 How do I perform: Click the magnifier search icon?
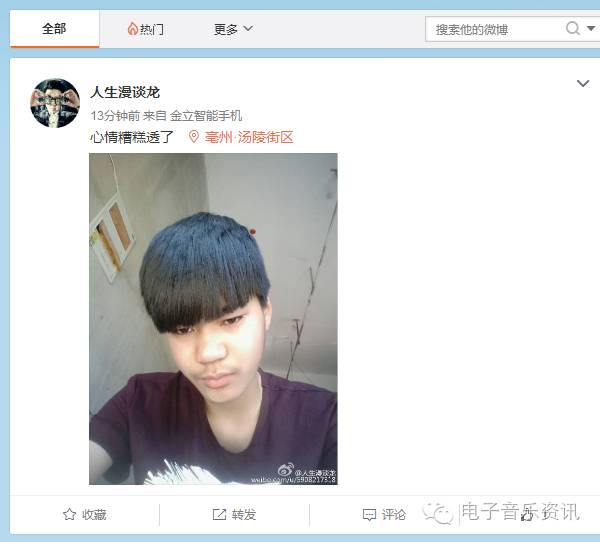click(572, 28)
